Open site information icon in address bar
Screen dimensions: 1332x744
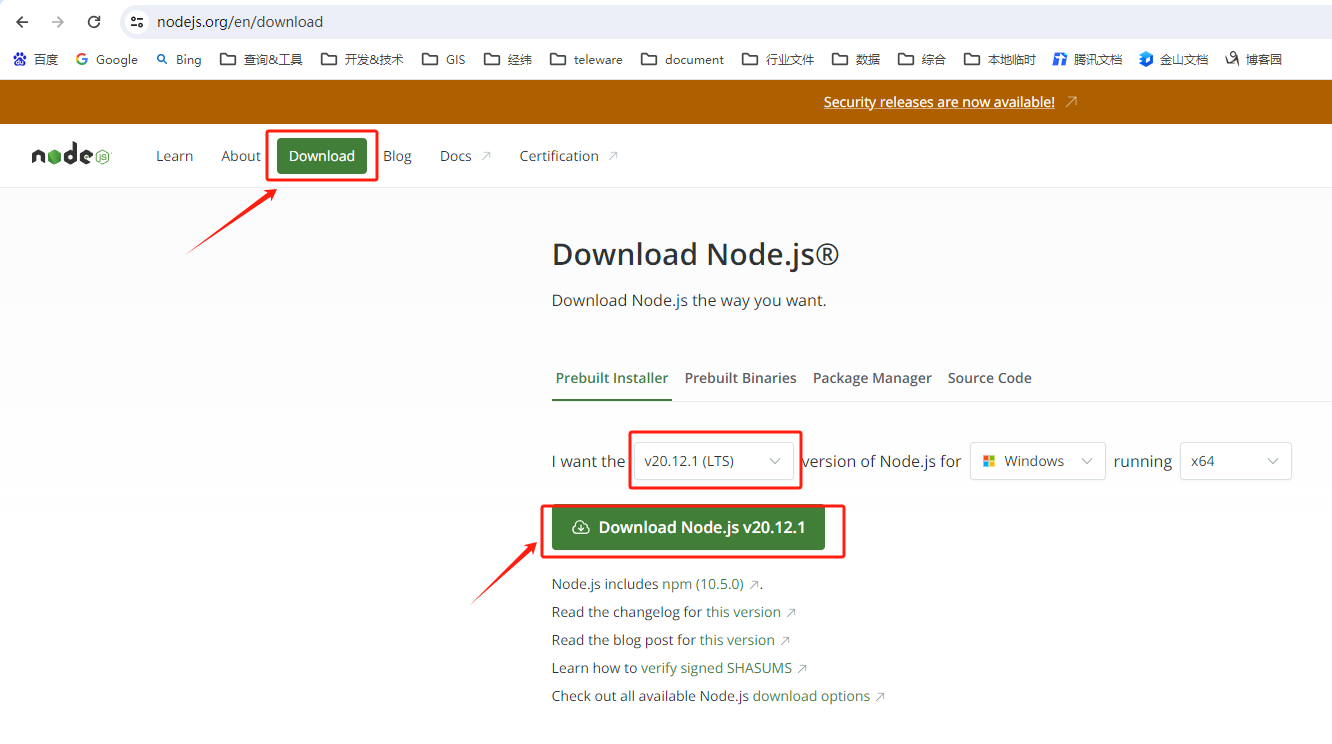click(138, 22)
